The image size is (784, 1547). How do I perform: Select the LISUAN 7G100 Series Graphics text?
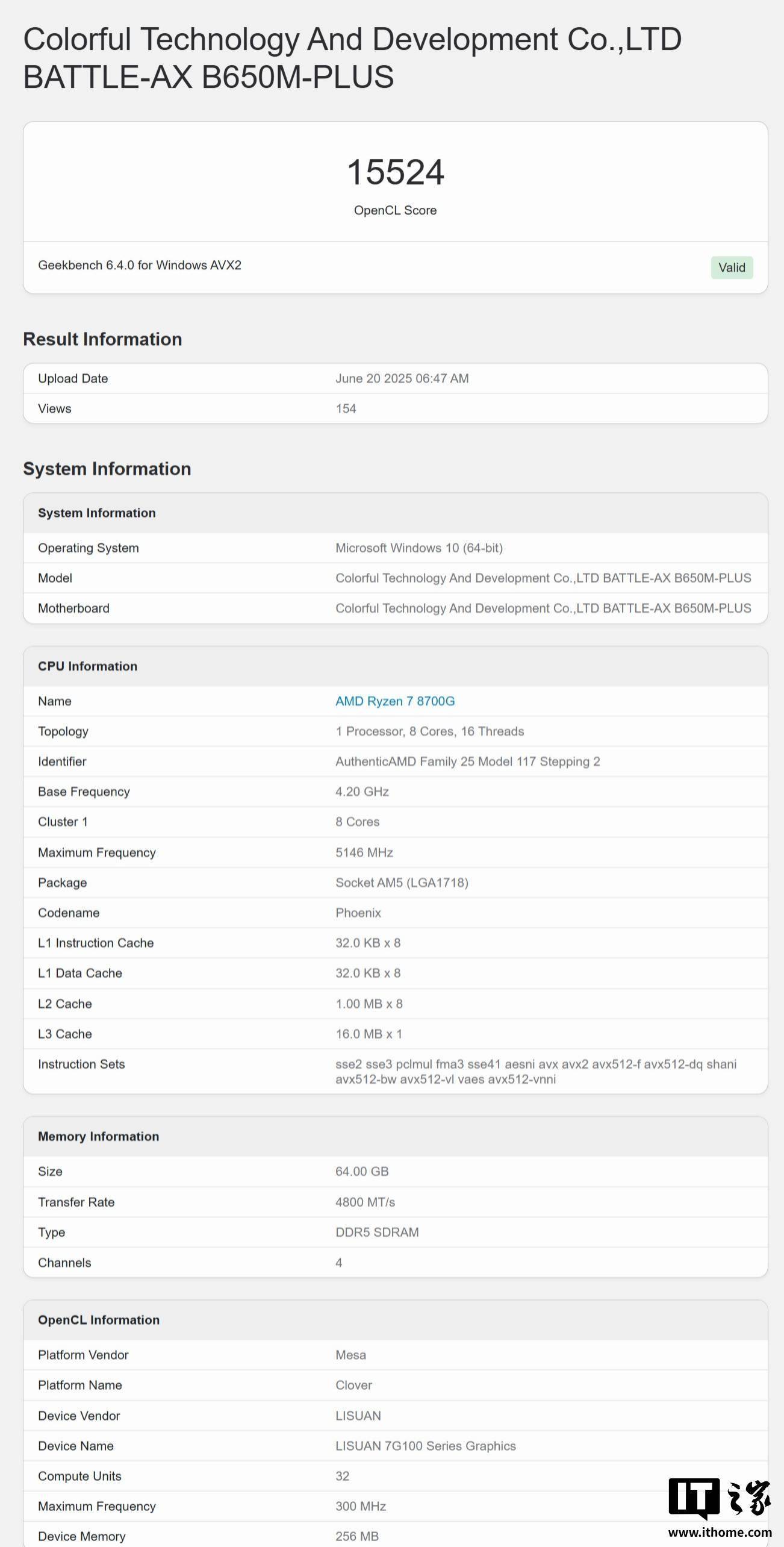coord(426,1446)
